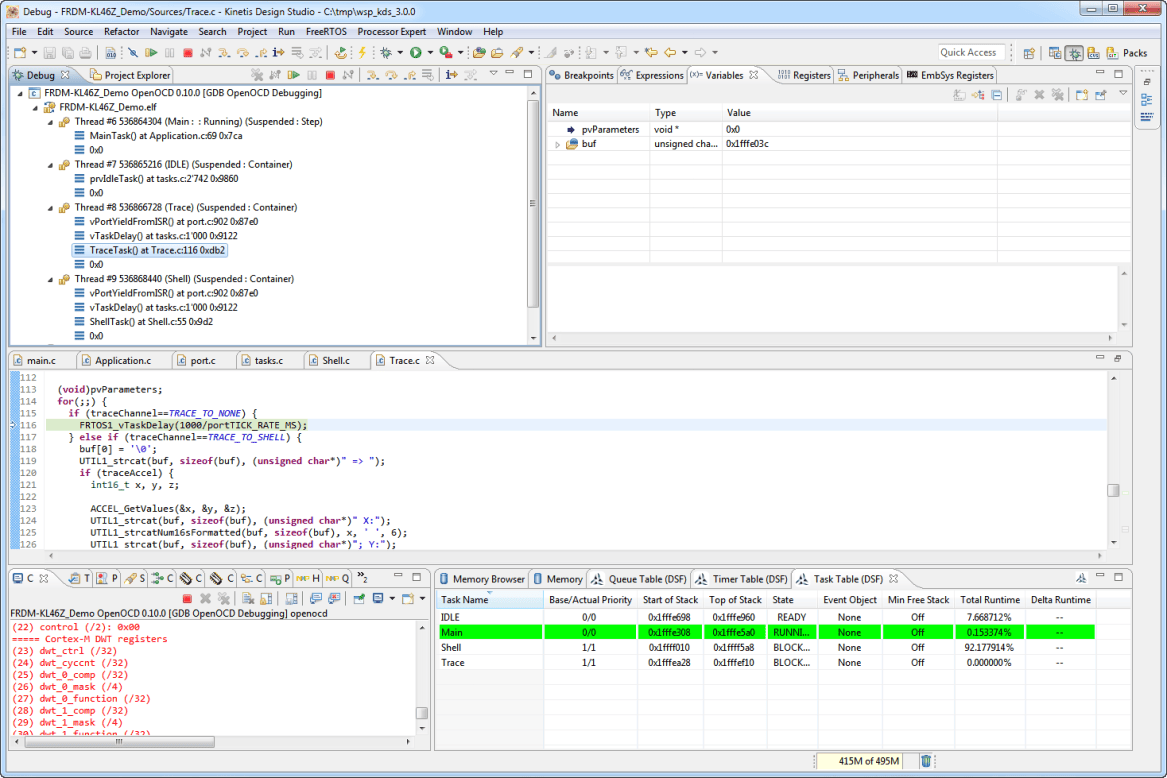Select the pvParameters variable row
The width and height of the screenshot is (1167, 778).
[839, 130]
